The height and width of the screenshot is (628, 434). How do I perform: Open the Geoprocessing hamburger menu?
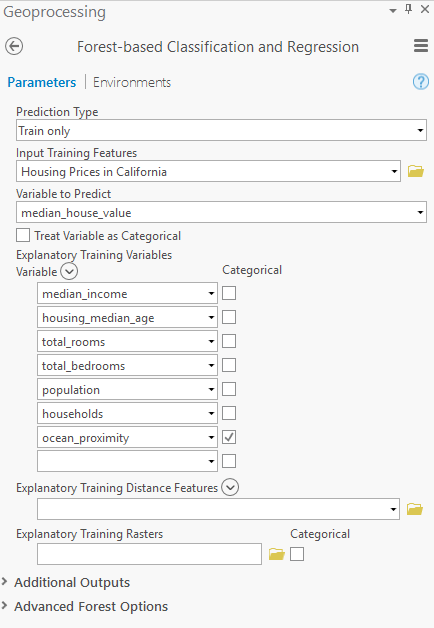point(421,46)
